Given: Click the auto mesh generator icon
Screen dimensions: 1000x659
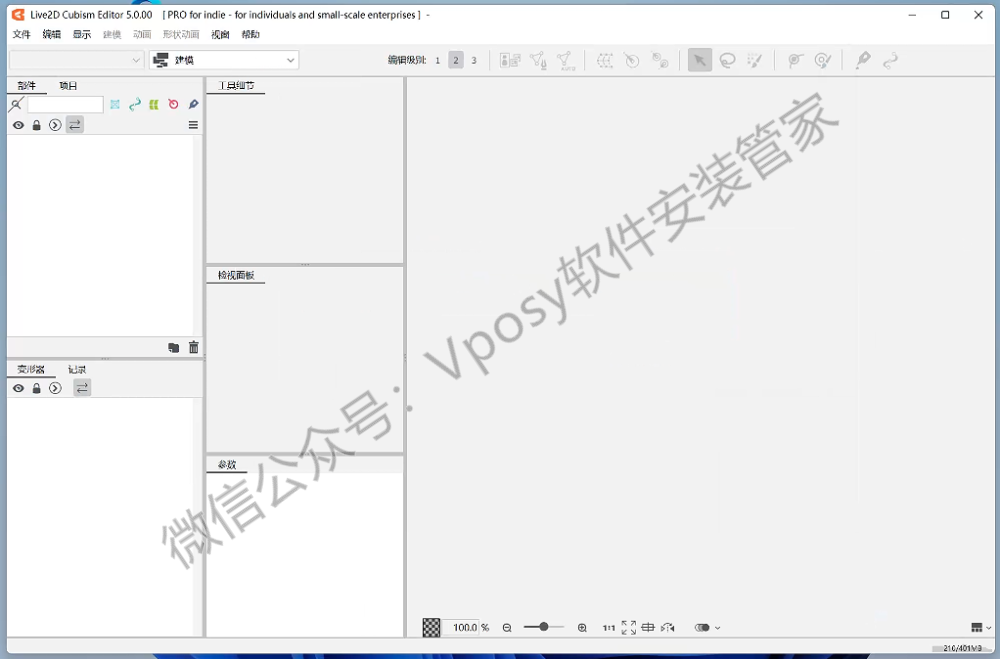Looking at the screenshot, I should point(566,61).
